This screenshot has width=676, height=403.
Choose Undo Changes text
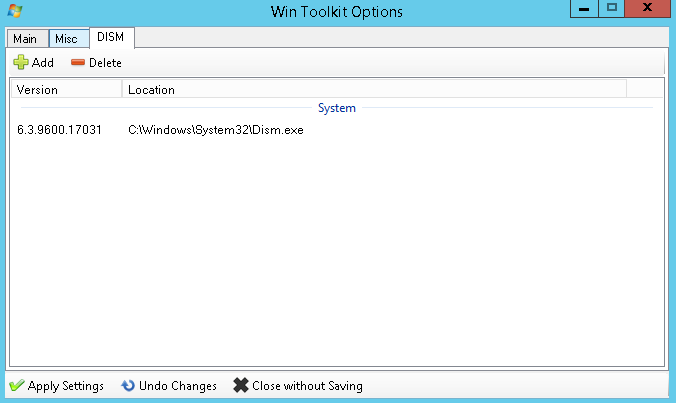point(179,386)
